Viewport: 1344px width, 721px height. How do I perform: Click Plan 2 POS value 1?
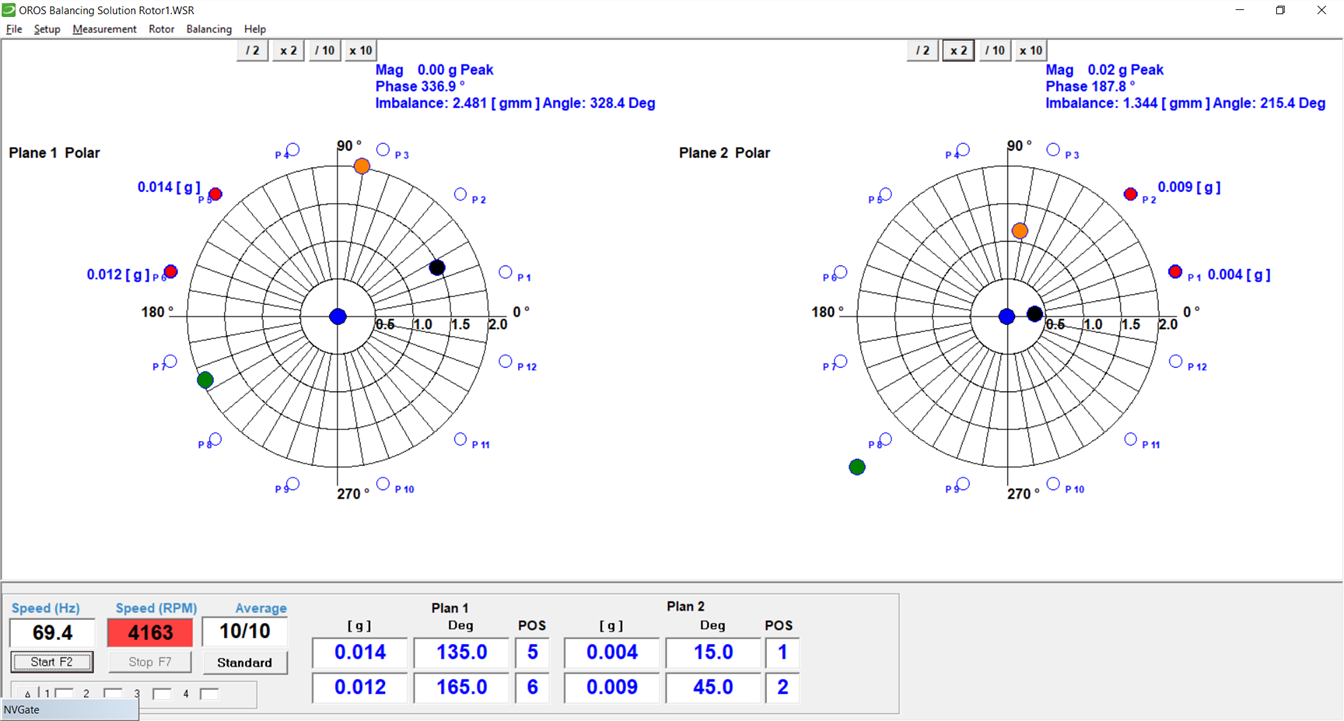tap(783, 653)
